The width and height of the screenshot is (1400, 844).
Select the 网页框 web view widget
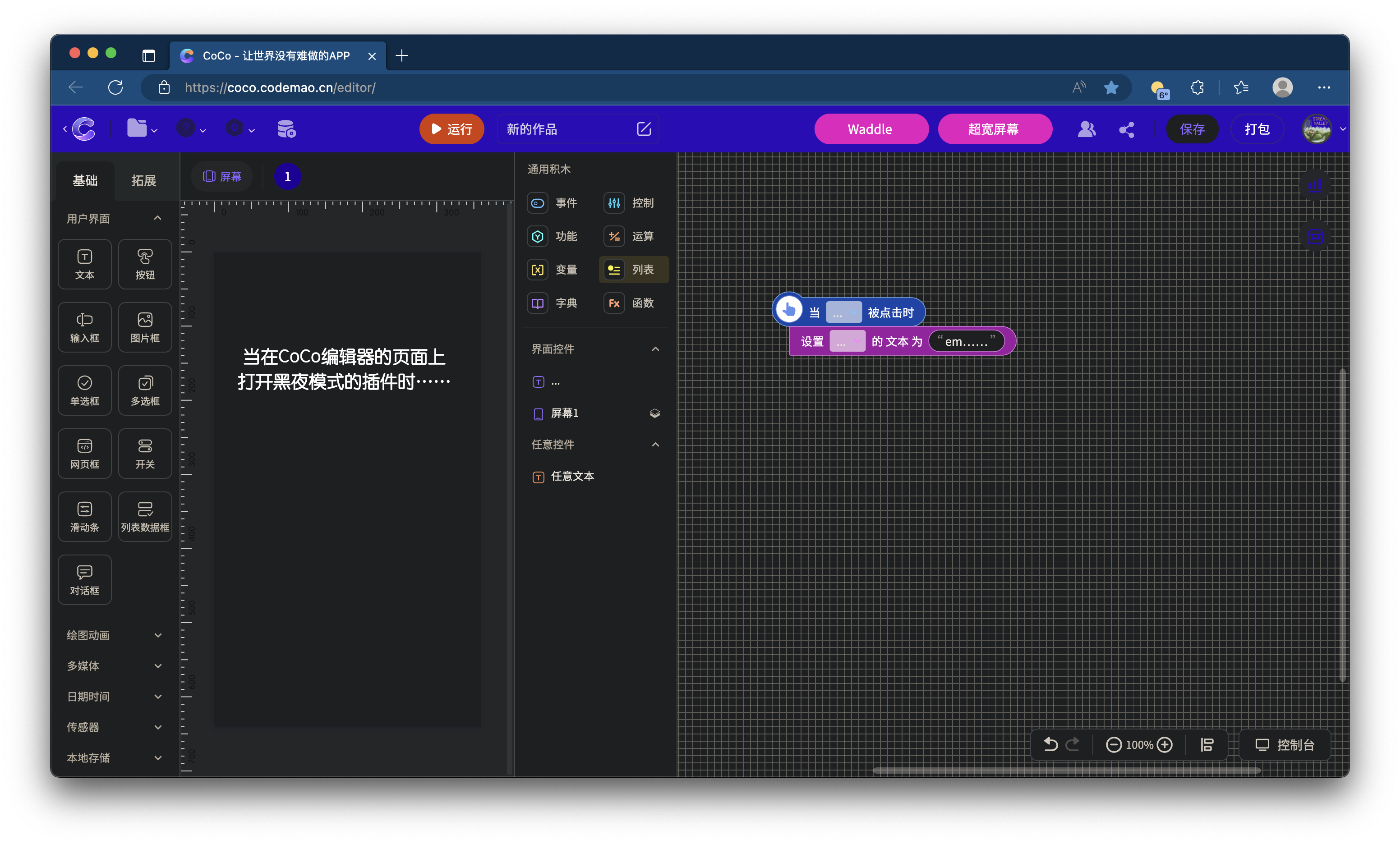pyautogui.click(x=85, y=453)
